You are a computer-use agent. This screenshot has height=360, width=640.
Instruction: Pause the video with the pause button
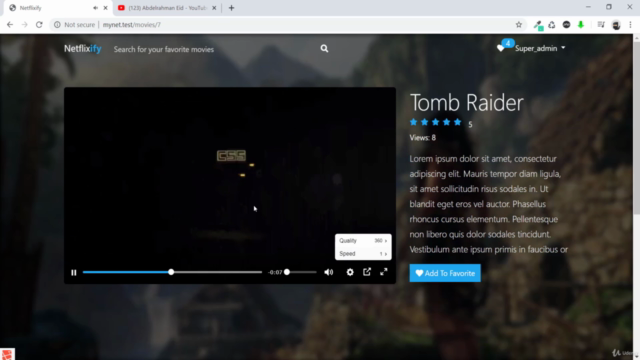click(73, 272)
